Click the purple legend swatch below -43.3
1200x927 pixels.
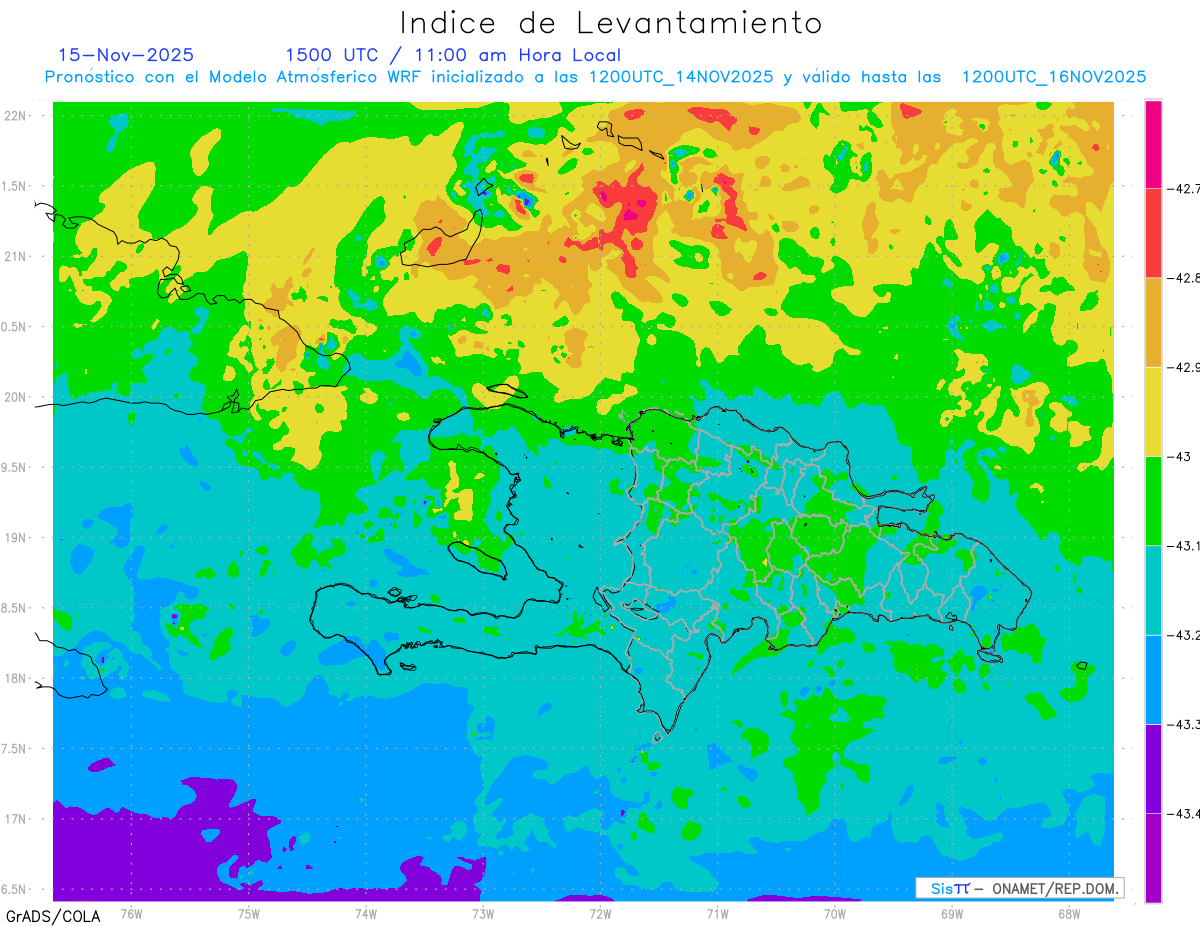pyautogui.click(x=1153, y=769)
